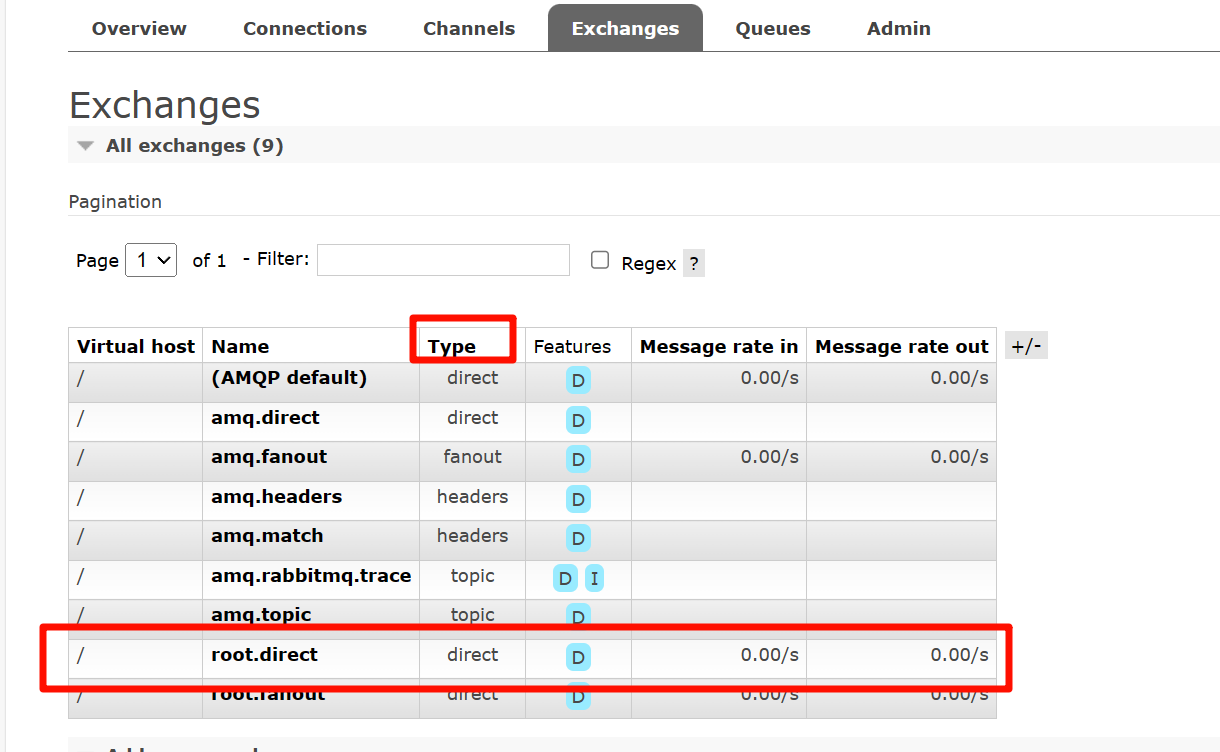
Task: Click into the Filter text field
Action: [443, 260]
